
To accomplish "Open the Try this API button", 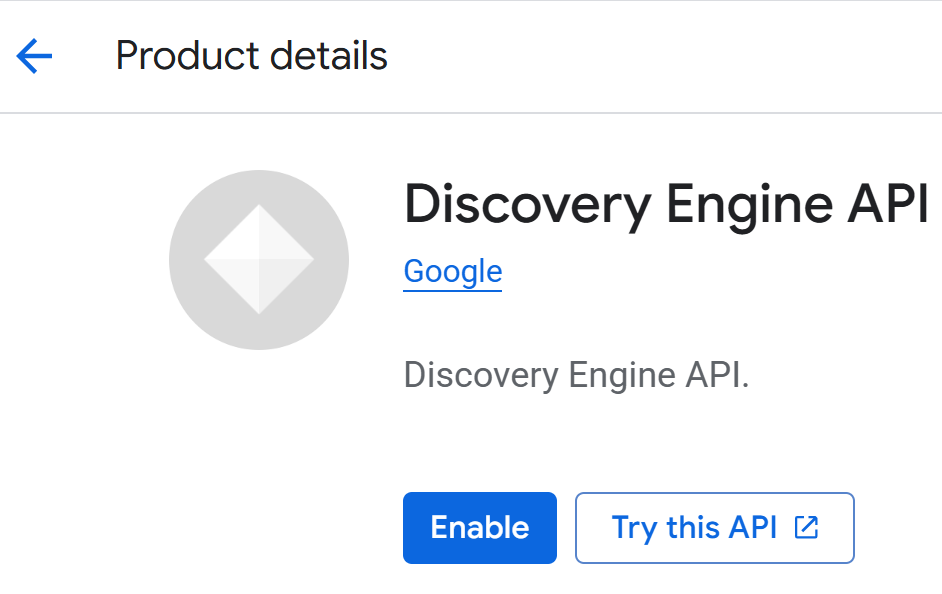I will pyautogui.click(x=714, y=528).
